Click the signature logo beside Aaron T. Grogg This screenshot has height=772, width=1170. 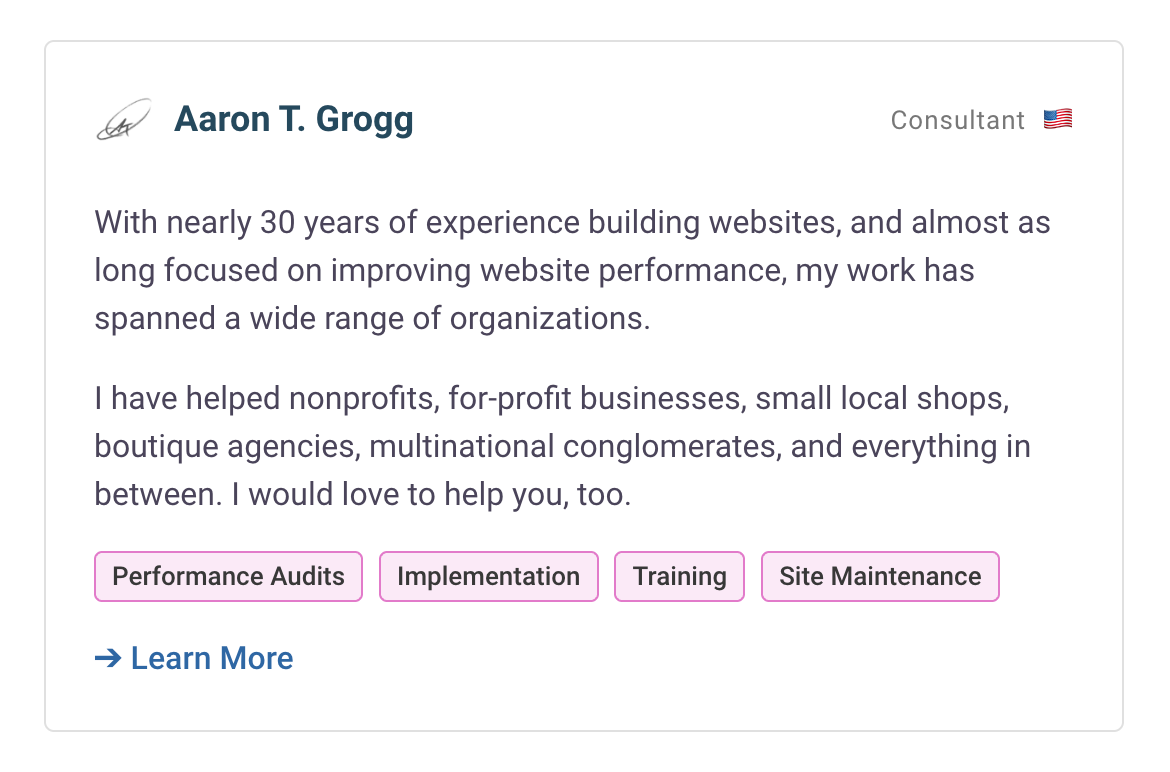pos(123,120)
